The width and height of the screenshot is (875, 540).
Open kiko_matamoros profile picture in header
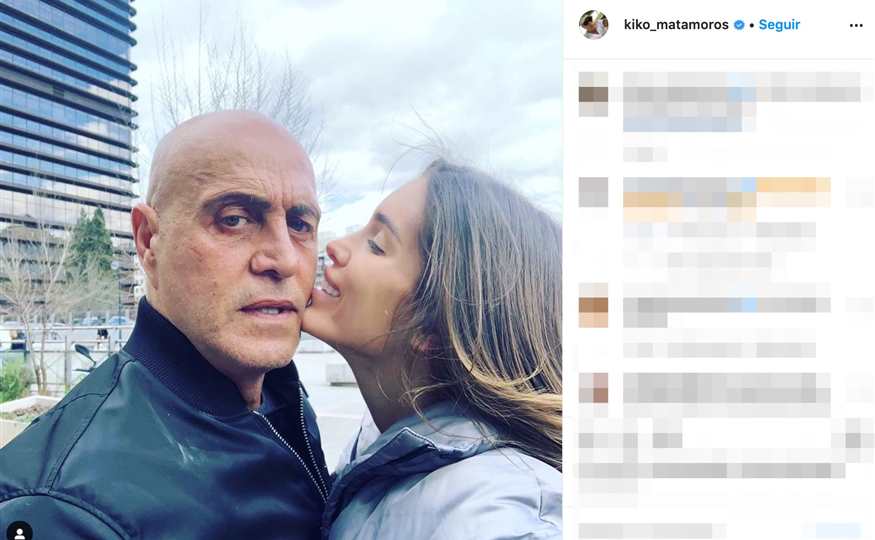pos(593,25)
